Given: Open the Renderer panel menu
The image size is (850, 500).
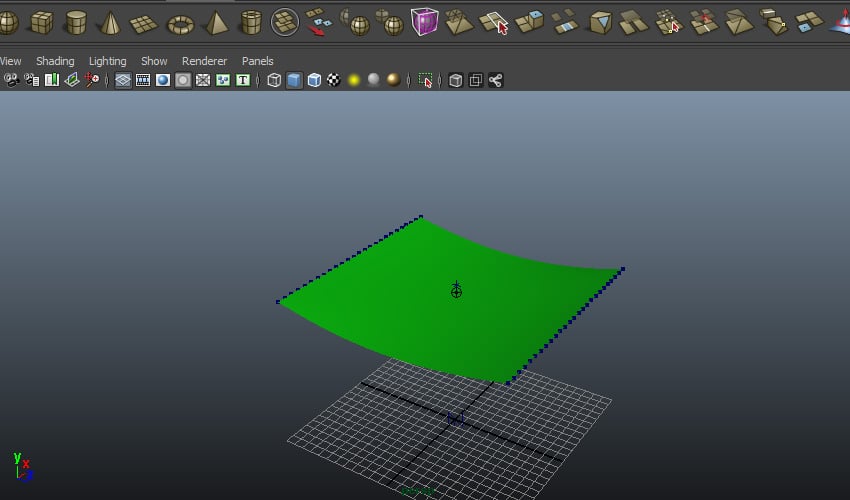Looking at the screenshot, I should pyautogui.click(x=204, y=61).
